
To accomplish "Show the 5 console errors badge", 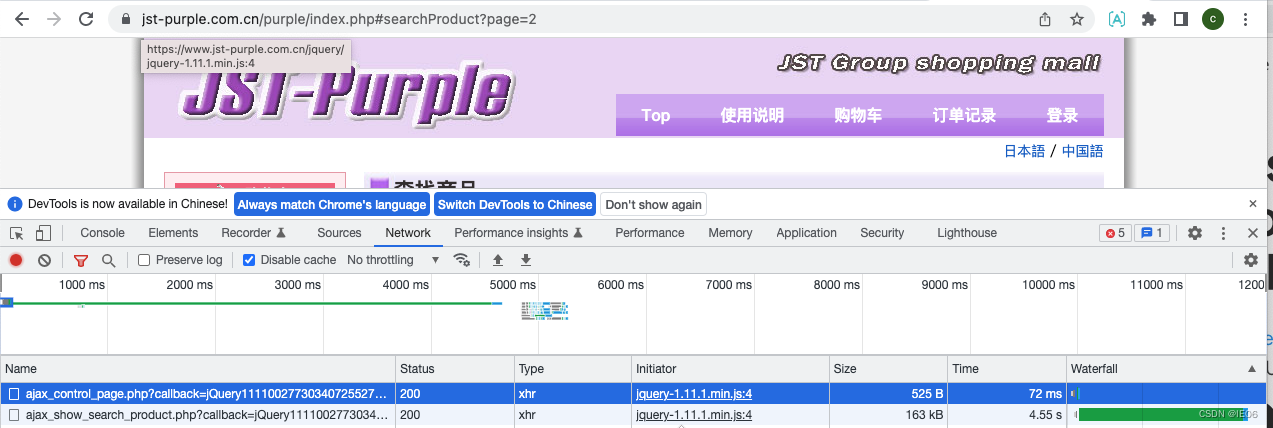I will pos(1115,233).
